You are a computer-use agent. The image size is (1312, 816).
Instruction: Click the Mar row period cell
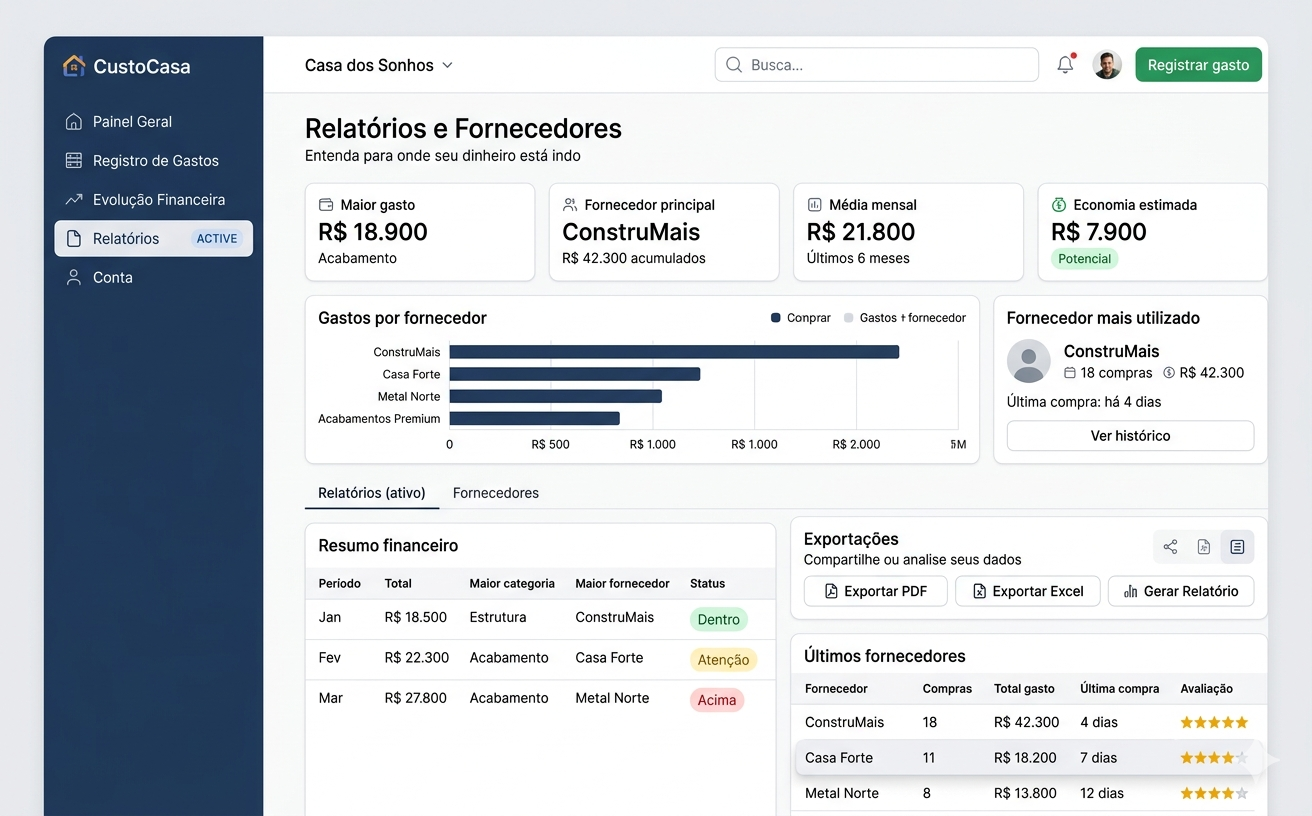coord(331,698)
